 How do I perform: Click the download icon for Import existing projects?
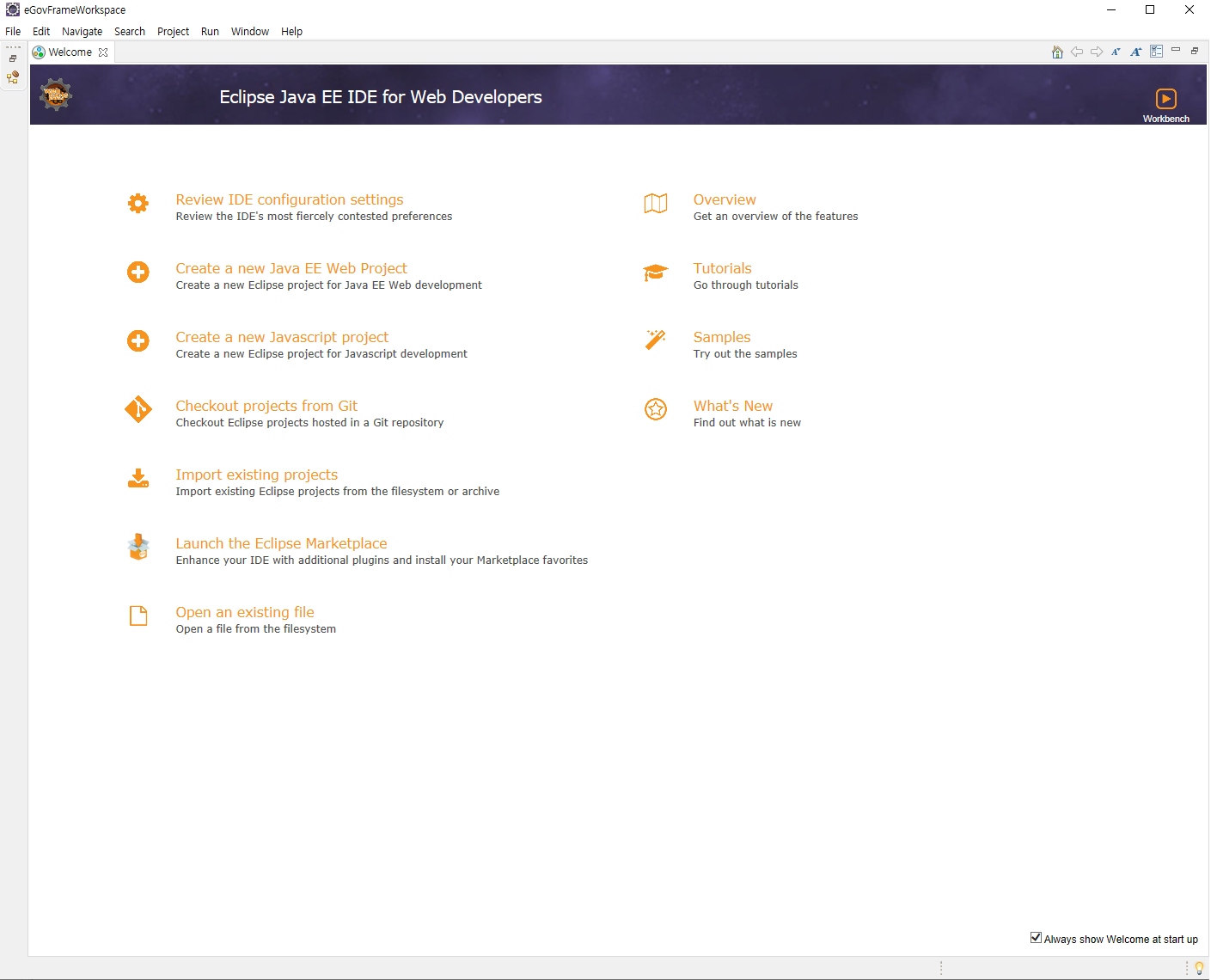[138, 478]
